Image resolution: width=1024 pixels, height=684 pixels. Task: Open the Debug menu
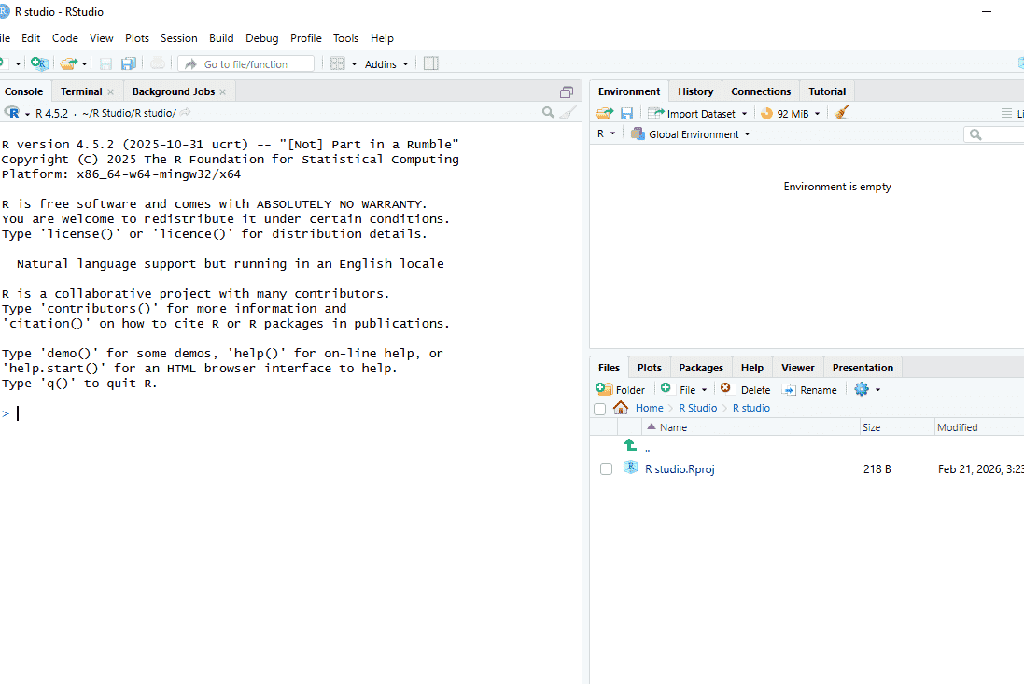261,38
